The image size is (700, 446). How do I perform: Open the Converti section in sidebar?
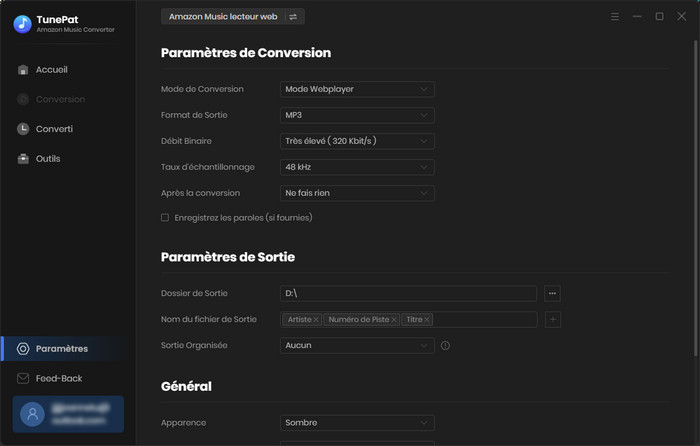[x=54, y=129]
